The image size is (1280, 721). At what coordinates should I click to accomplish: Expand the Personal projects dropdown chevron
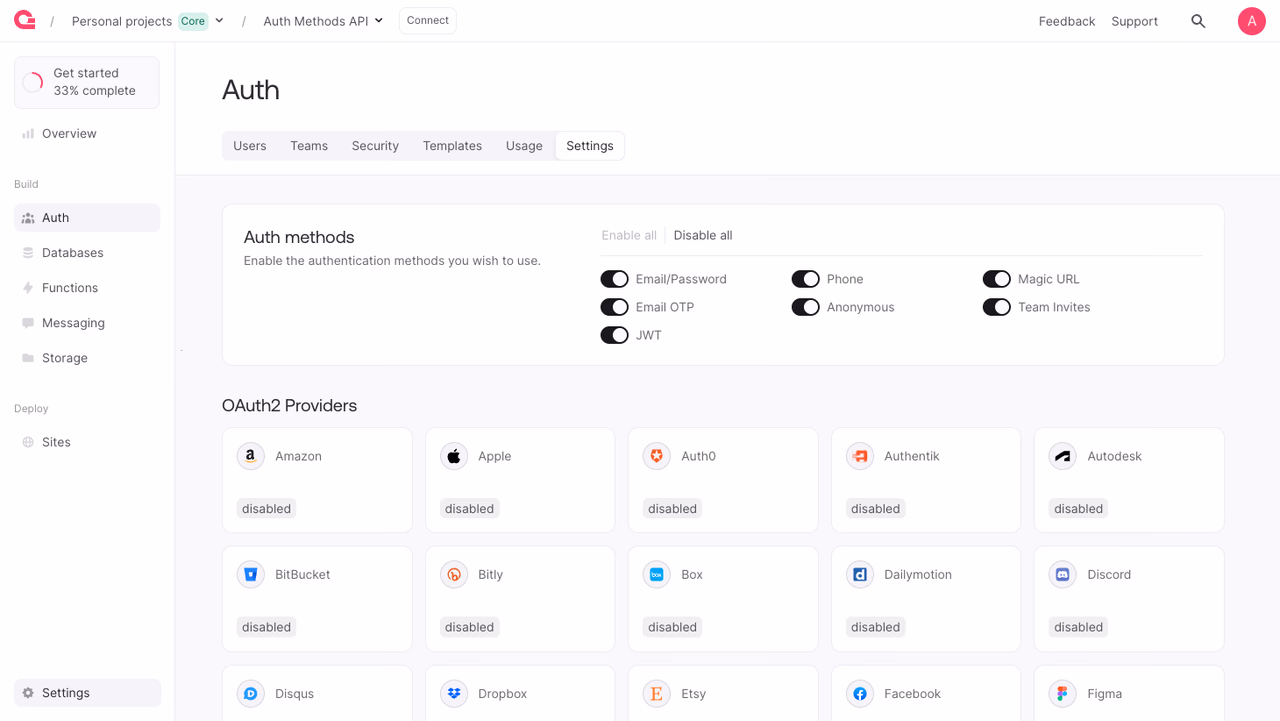(x=220, y=21)
